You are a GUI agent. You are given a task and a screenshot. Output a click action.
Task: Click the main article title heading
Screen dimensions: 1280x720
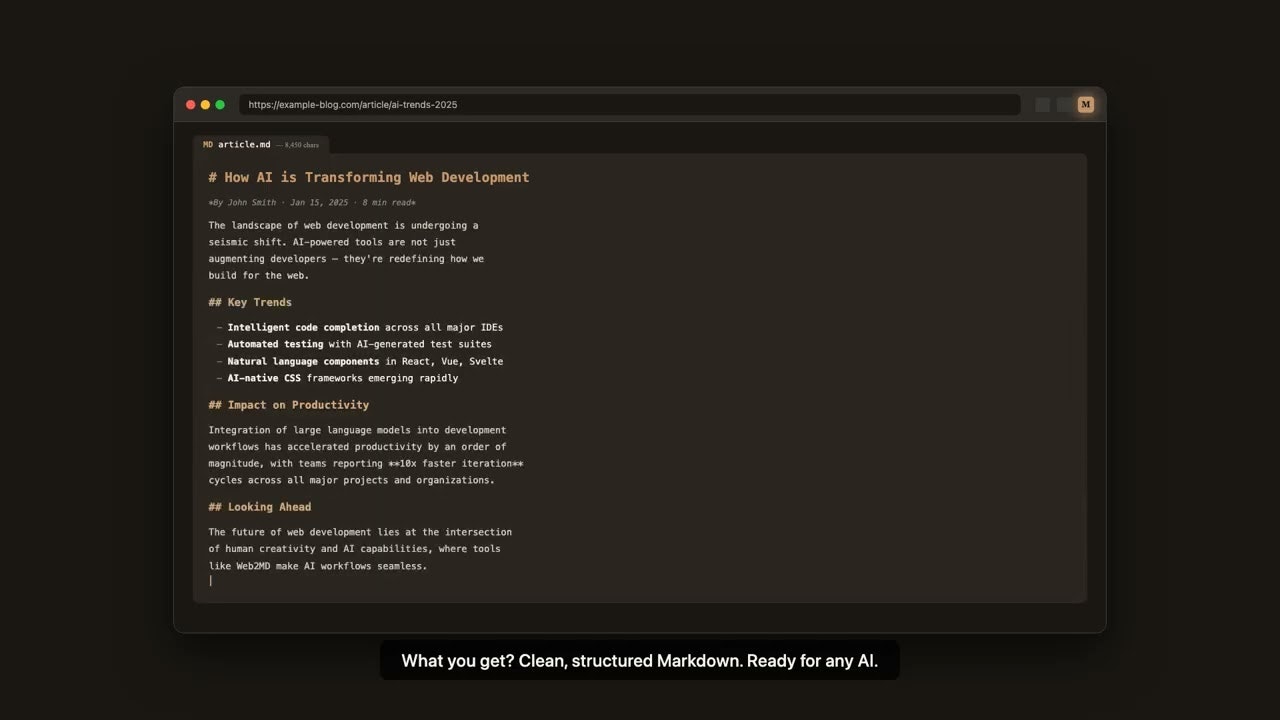[x=368, y=177]
